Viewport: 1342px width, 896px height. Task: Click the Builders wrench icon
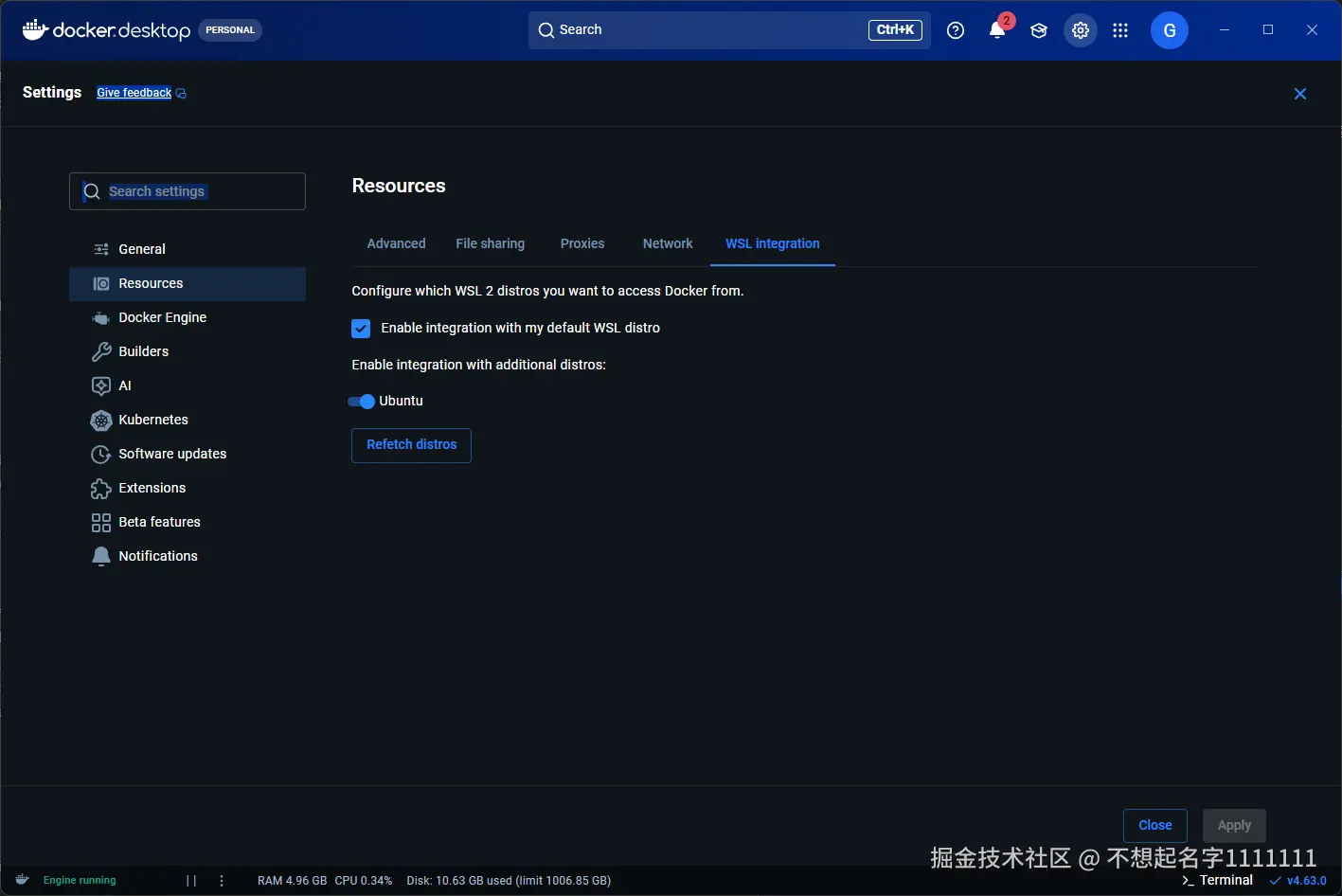[x=101, y=351]
